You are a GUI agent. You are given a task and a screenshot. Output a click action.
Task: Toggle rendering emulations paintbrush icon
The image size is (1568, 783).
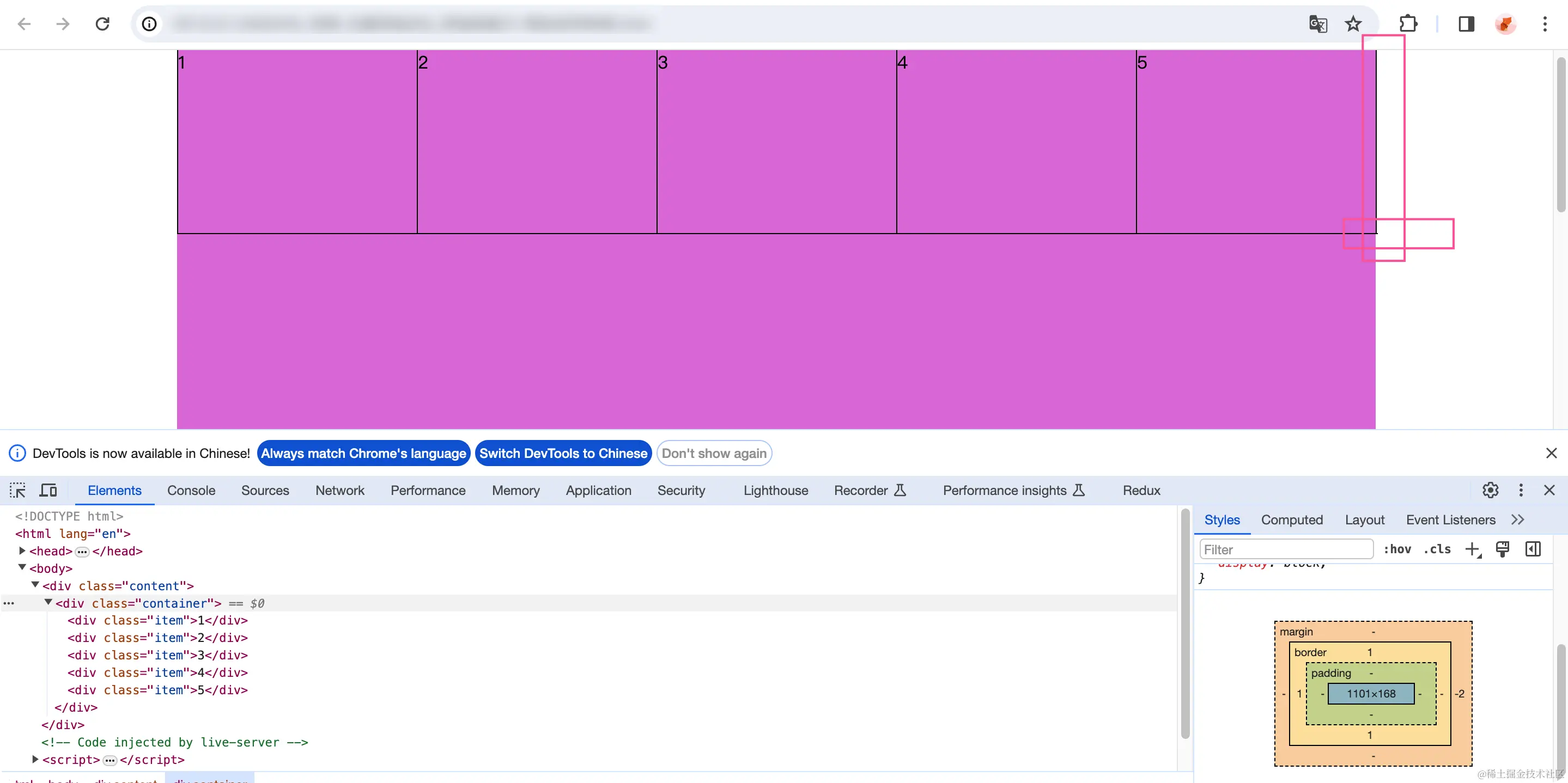point(1502,549)
